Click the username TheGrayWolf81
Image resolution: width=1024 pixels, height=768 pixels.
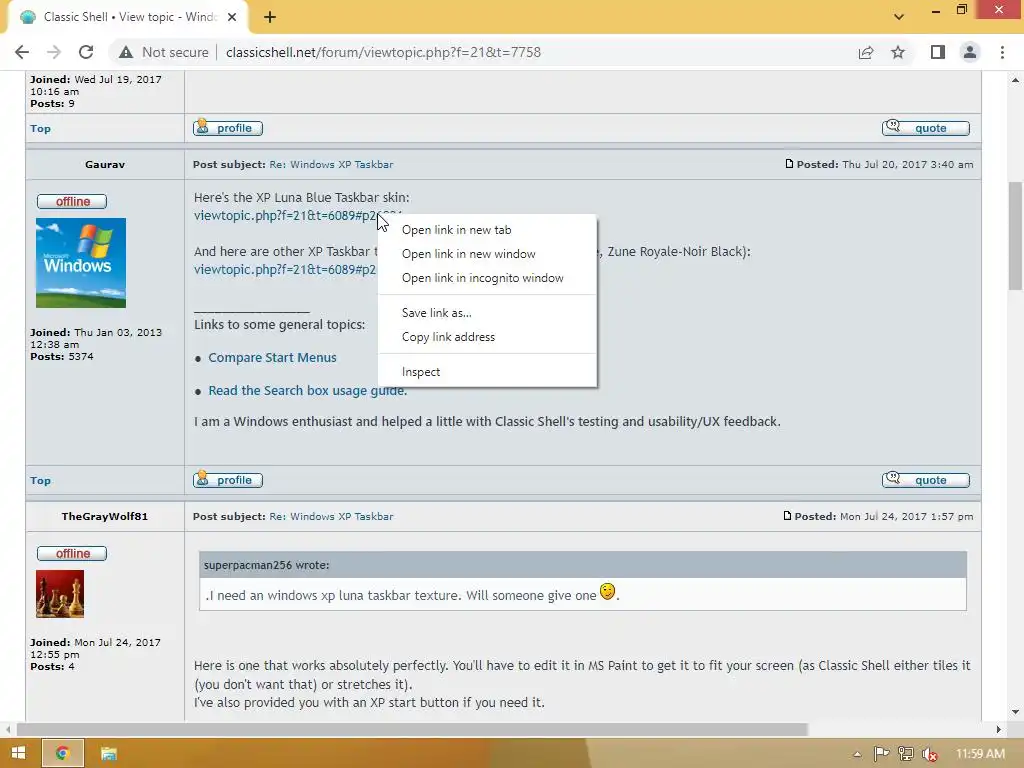click(104, 517)
